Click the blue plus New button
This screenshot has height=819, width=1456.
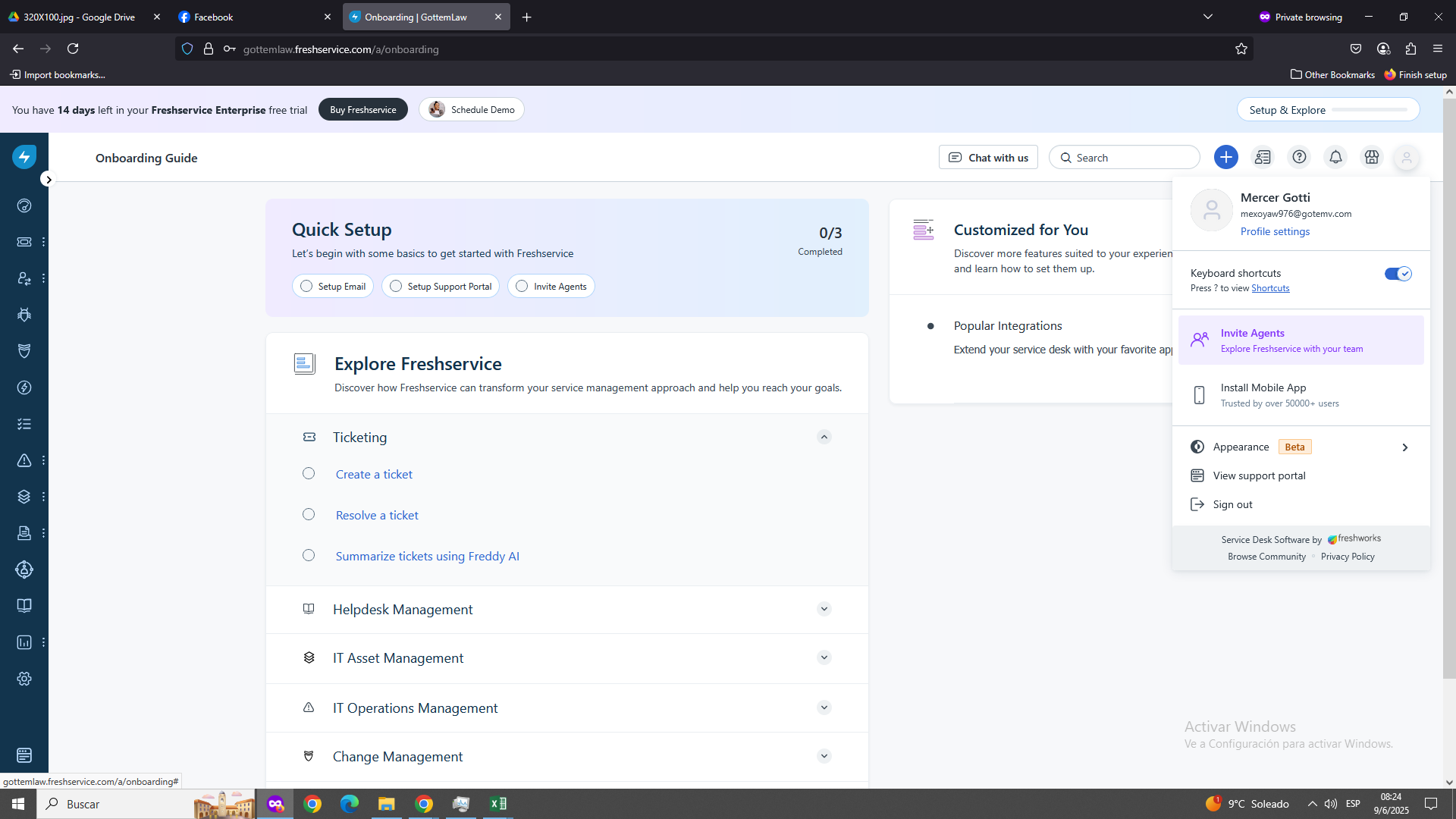click(x=1226, y=157)
